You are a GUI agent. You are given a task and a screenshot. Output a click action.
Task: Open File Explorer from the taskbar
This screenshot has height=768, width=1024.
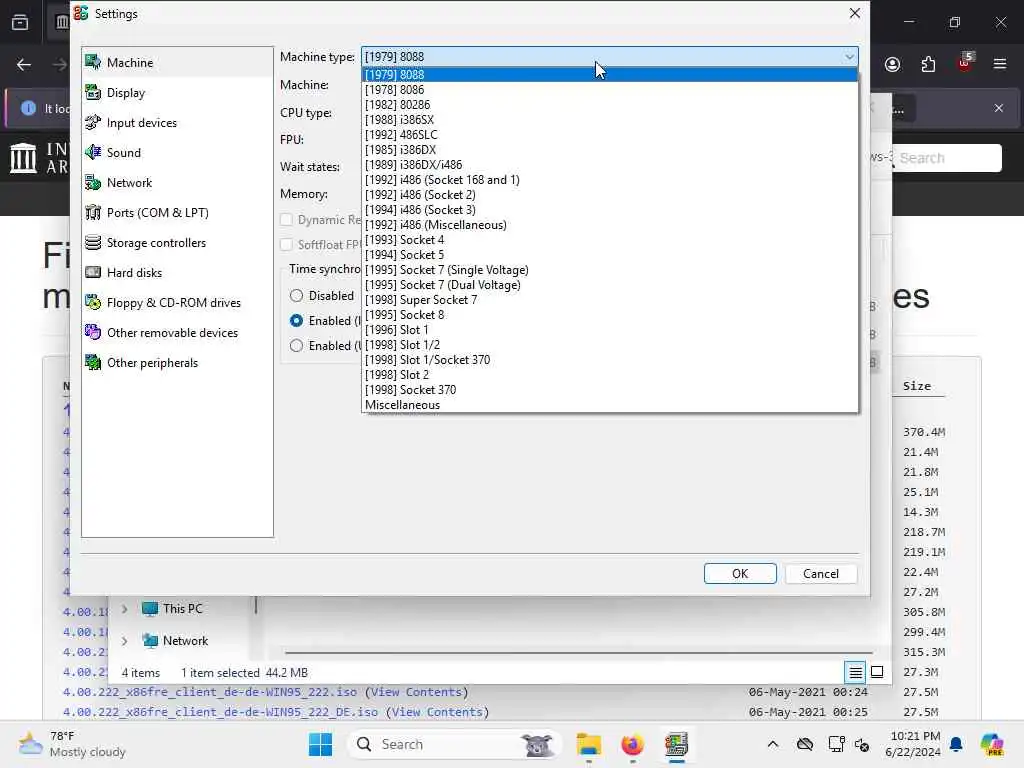[x=588, y=744]
